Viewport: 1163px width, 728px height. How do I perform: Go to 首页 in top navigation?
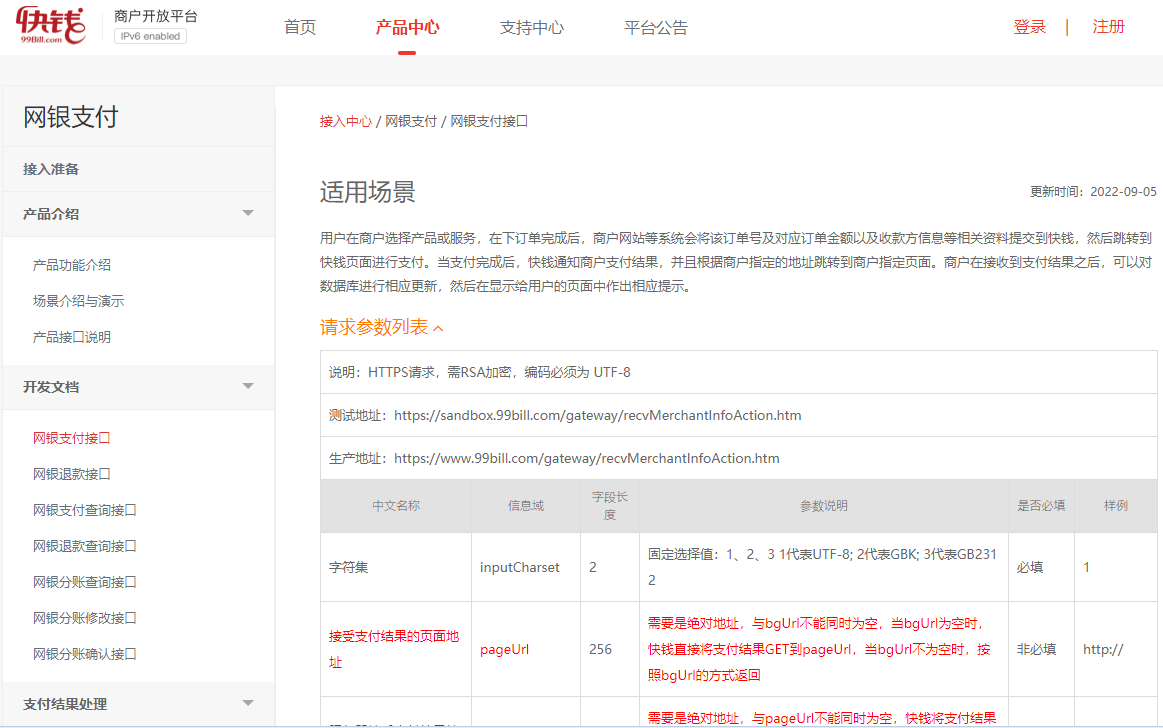coord(300,27)
